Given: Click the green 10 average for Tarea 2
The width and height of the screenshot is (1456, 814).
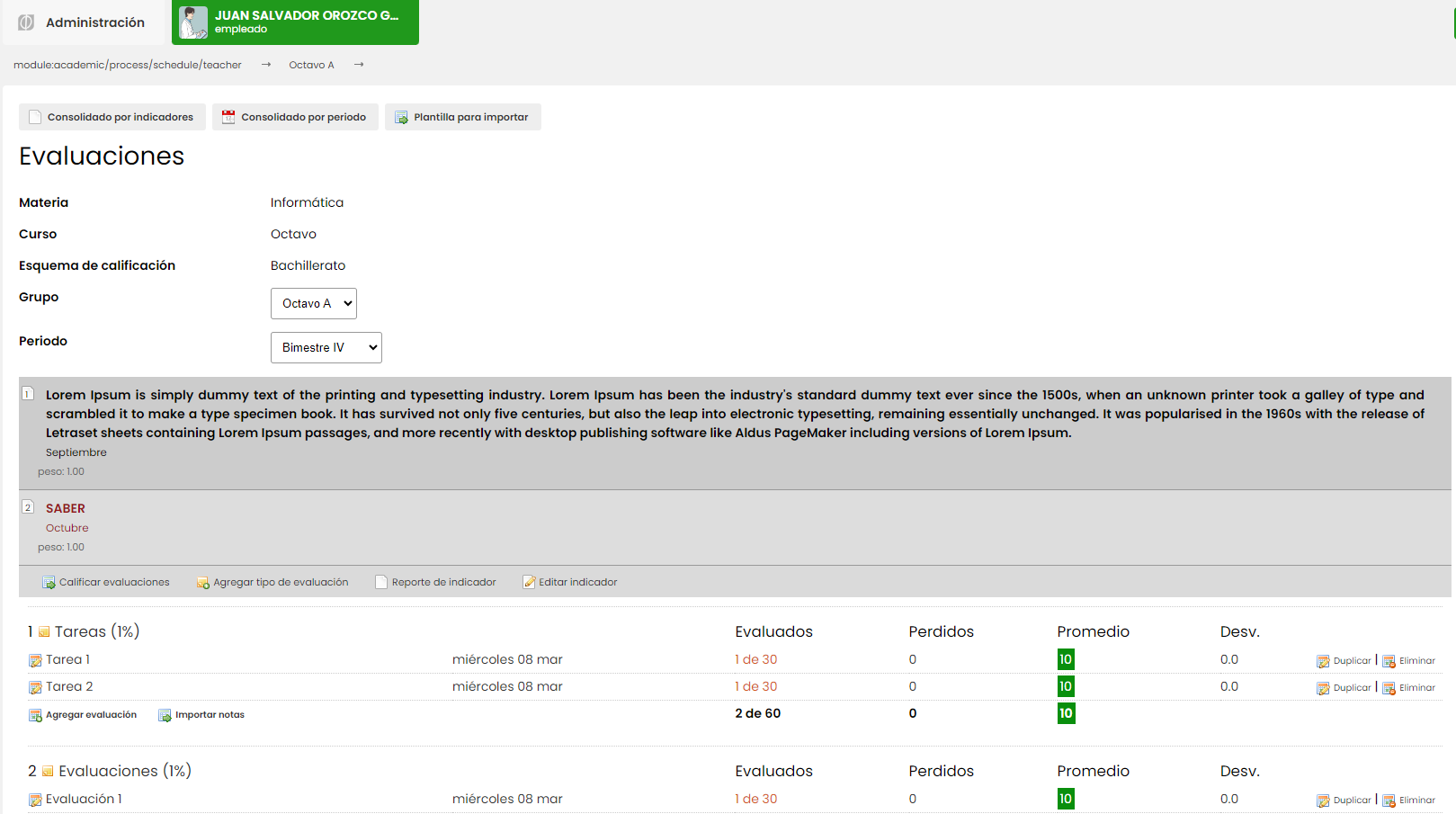Looking at the screenshot, I should click(1066, 686).
